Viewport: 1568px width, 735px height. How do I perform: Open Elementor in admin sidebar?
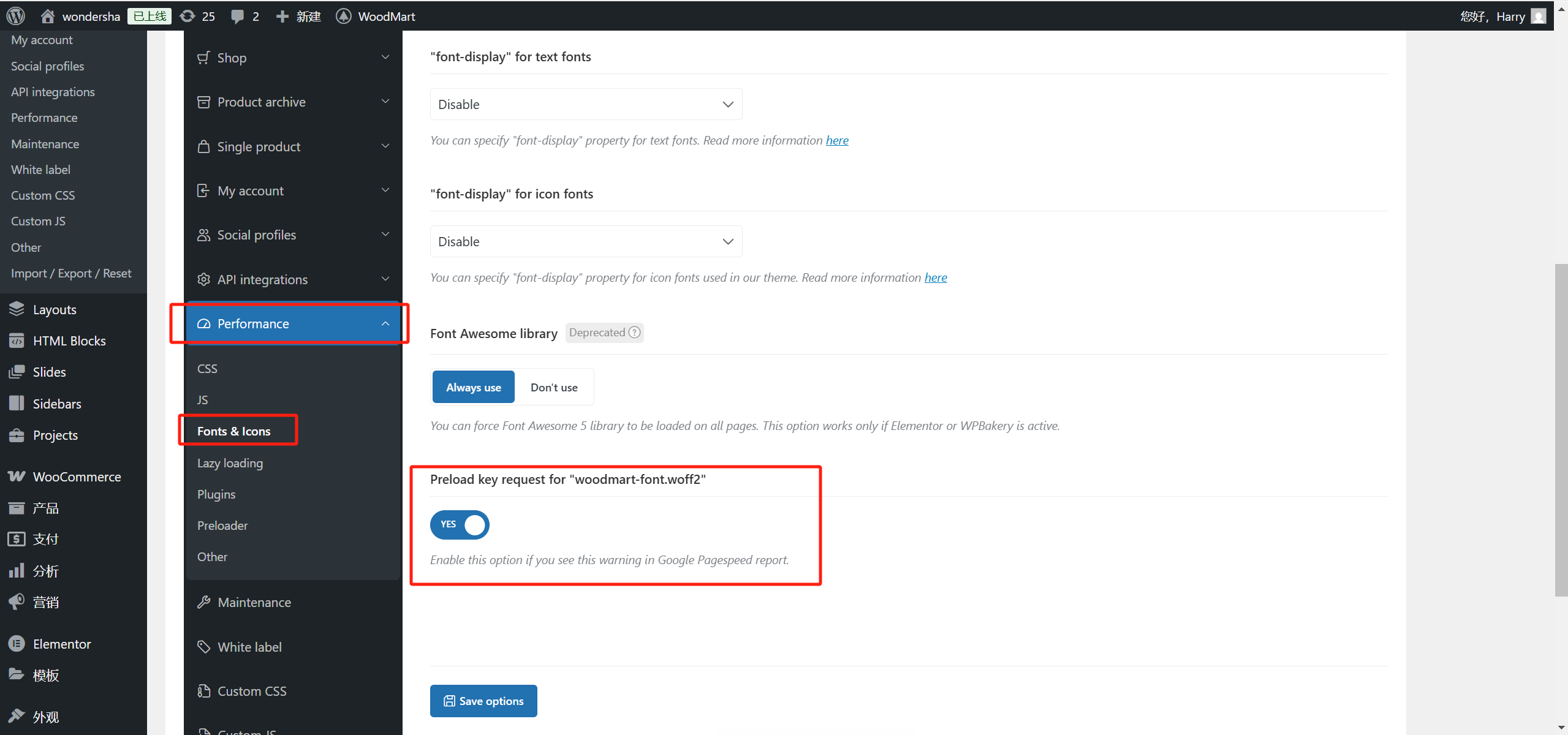click(x=61, y=644)
